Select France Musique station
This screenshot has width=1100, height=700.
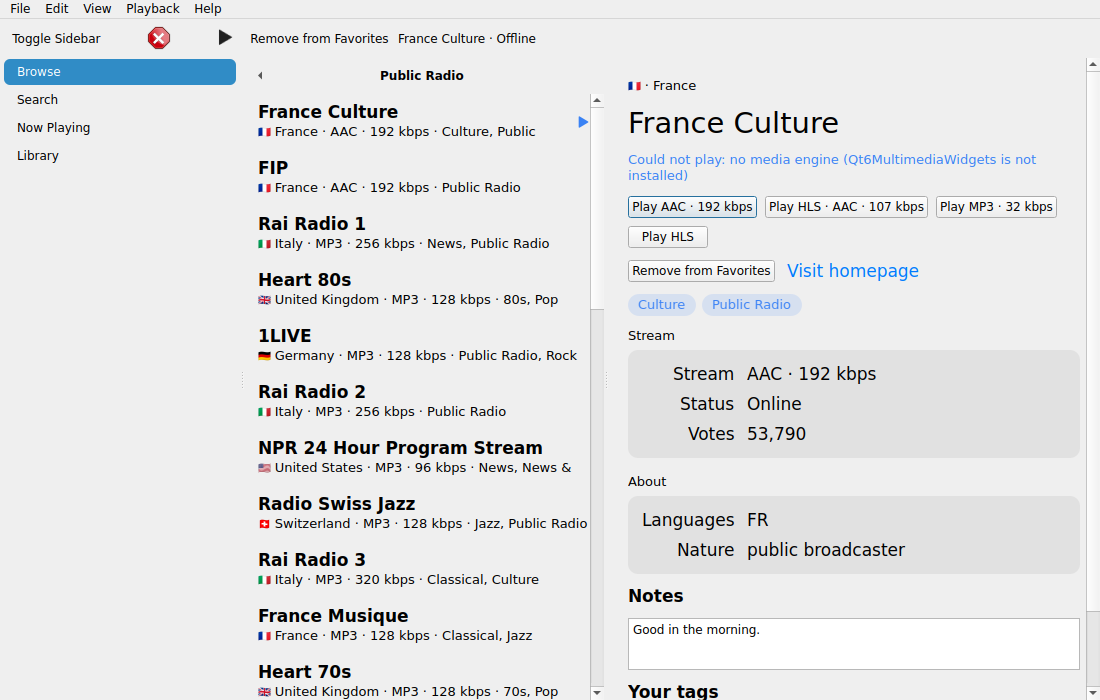point(422,626)
